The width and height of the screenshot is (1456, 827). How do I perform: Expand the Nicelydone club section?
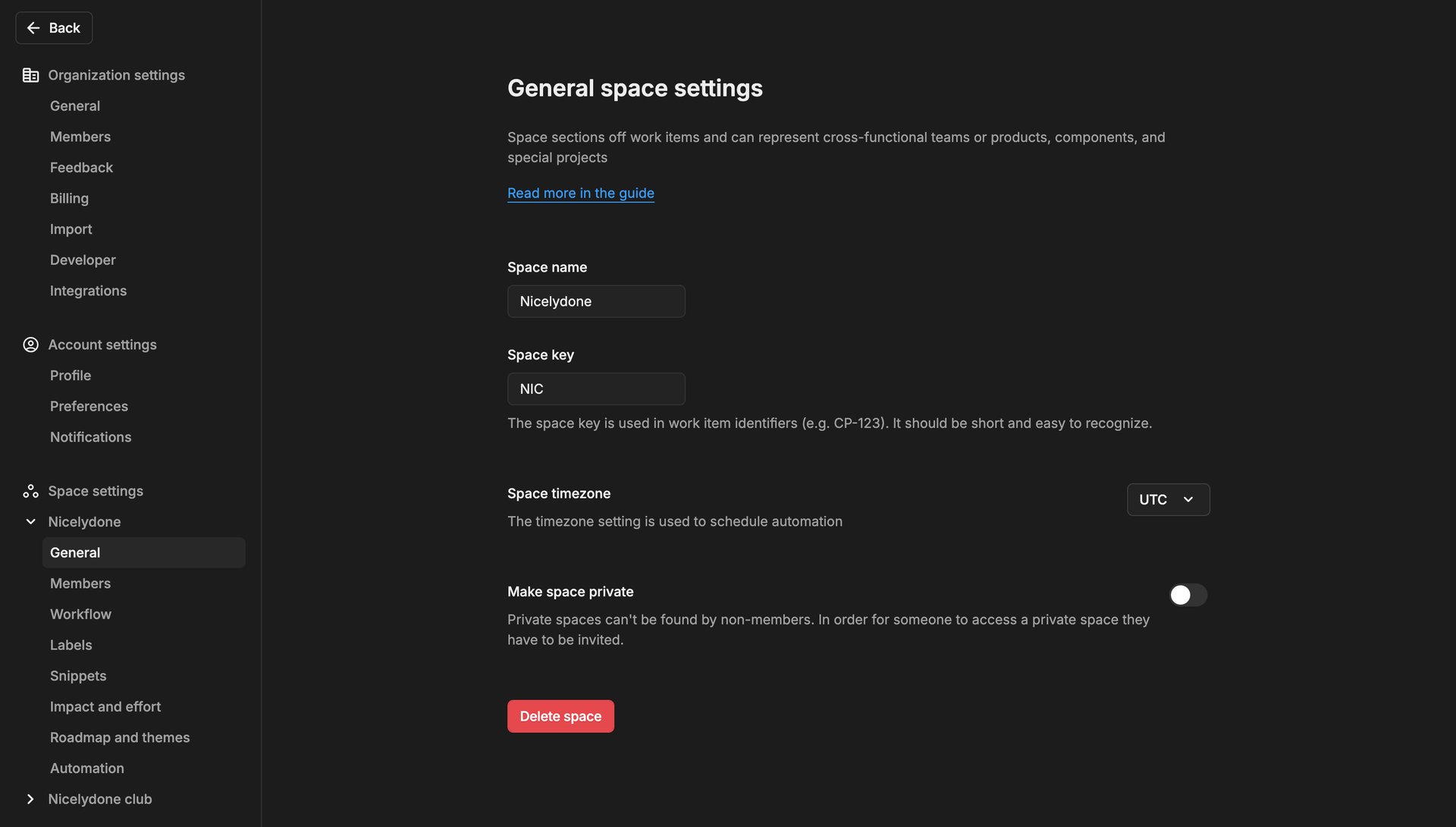30,799
